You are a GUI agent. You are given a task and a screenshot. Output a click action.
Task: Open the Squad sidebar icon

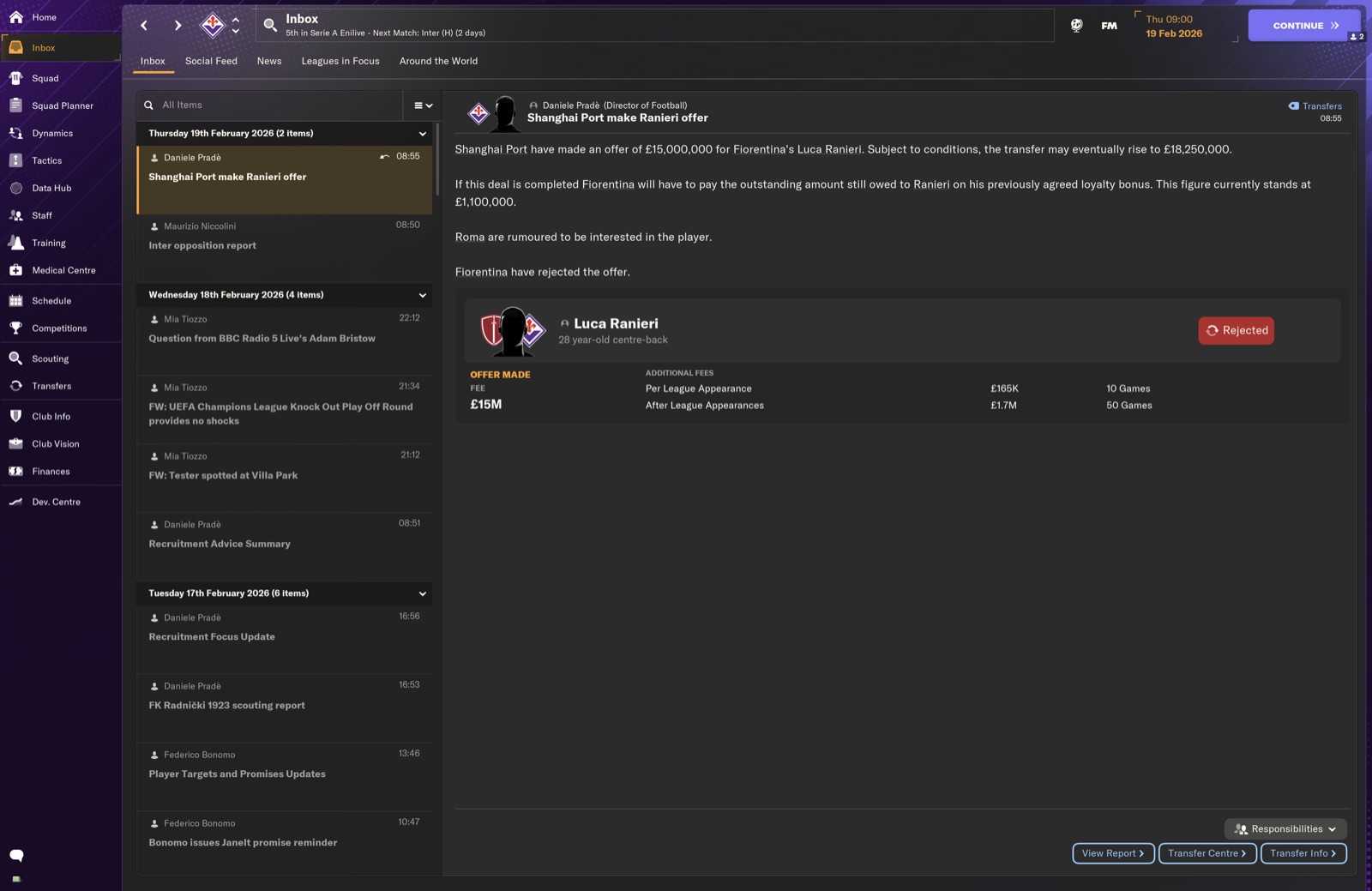click(15, 78)
